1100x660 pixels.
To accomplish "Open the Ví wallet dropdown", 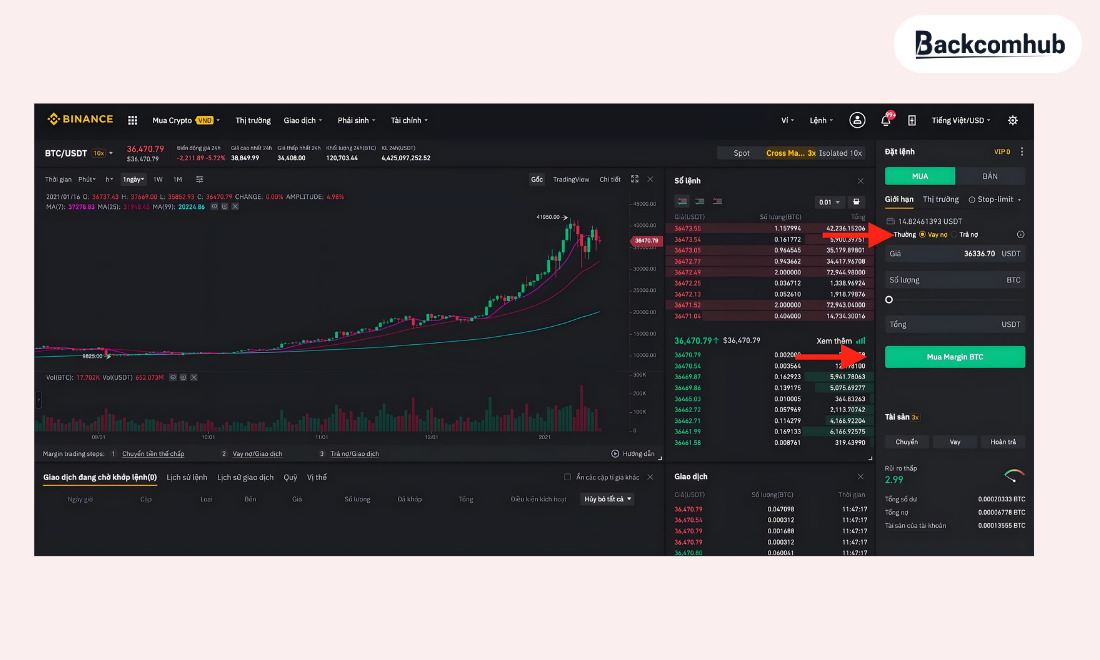I will (787, 121).
